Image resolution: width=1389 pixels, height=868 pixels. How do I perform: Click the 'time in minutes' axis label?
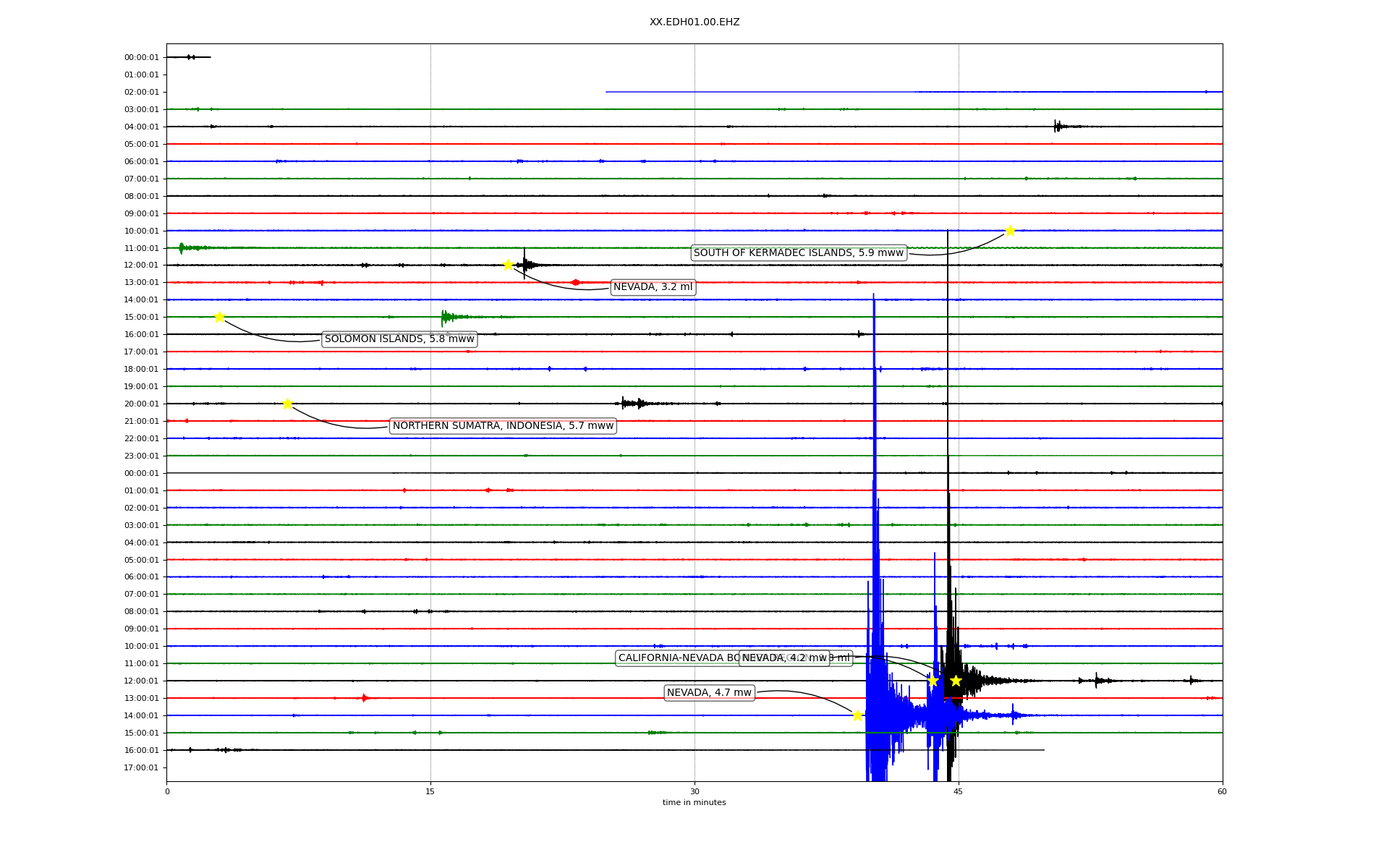click(x=694, y=803)
